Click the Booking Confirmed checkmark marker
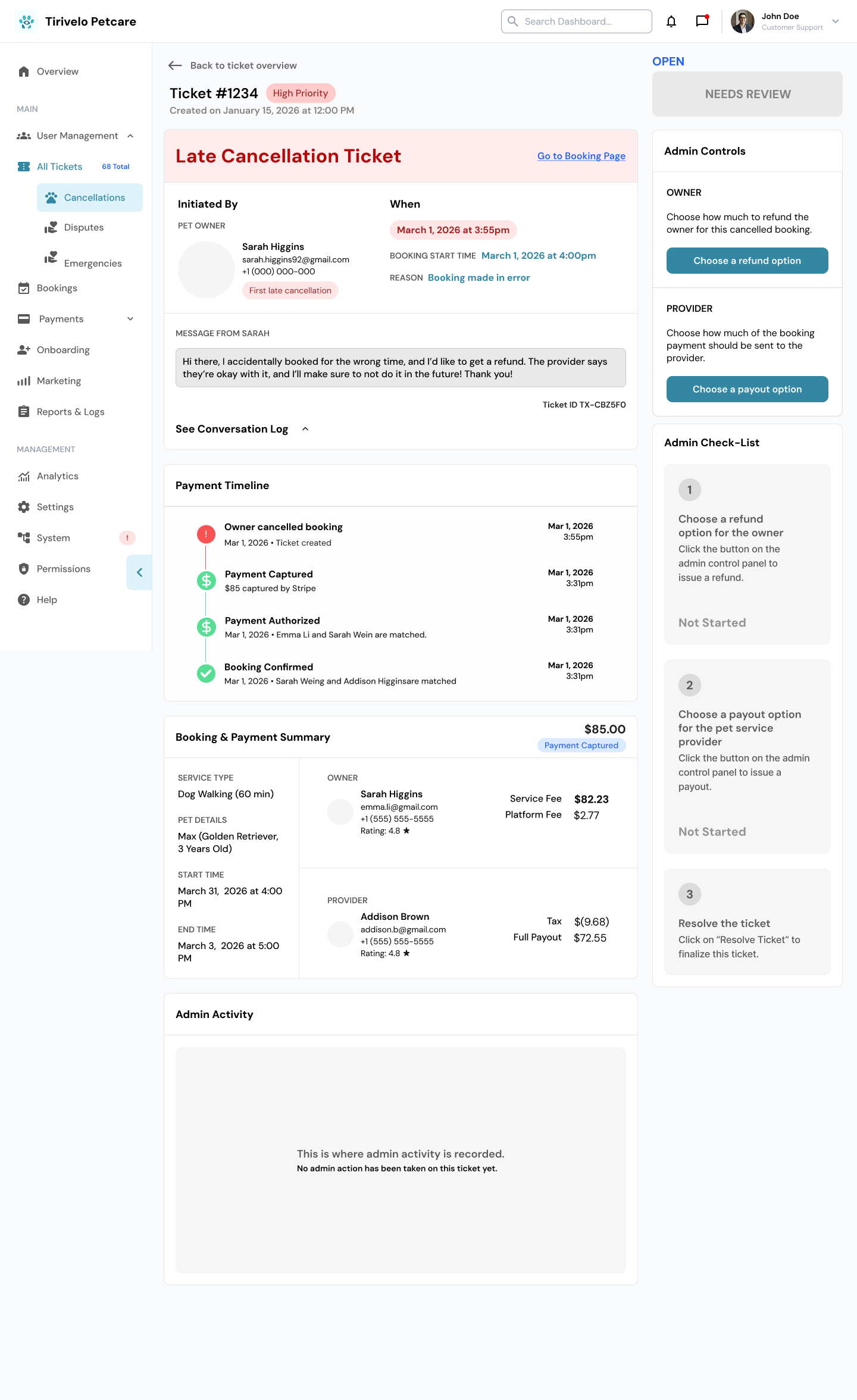This screenshot has height=1400, width=857. coord(206,674)
